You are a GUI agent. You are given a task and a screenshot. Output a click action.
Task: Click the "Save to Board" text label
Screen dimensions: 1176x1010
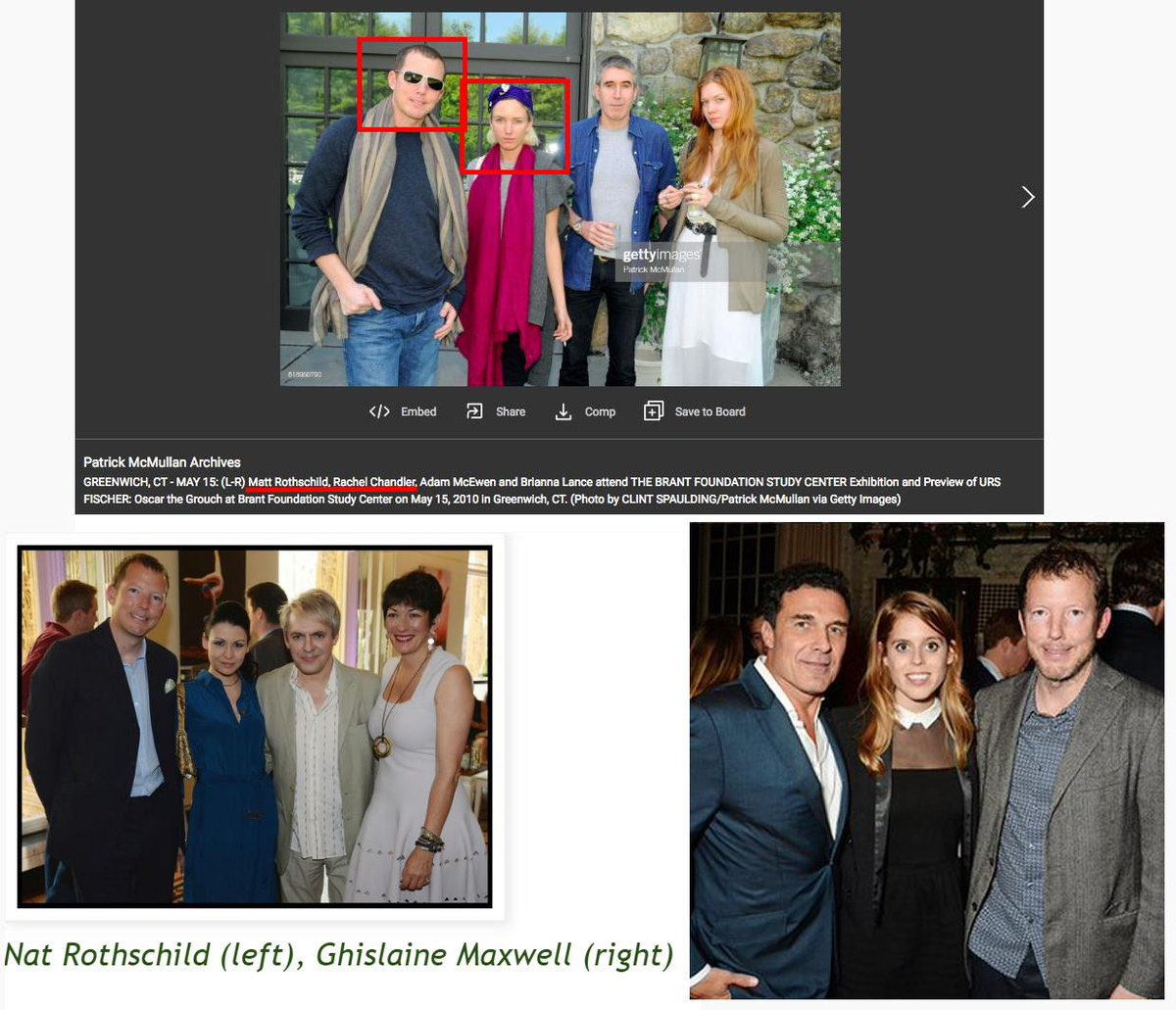click(710, 412)
